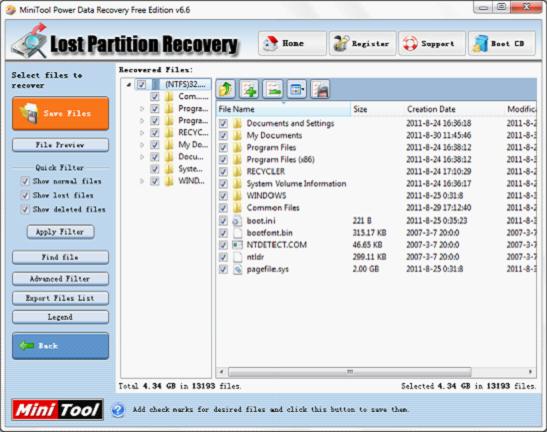
Task: Click the pagefile.sys file icon
Action: [237, 269]
